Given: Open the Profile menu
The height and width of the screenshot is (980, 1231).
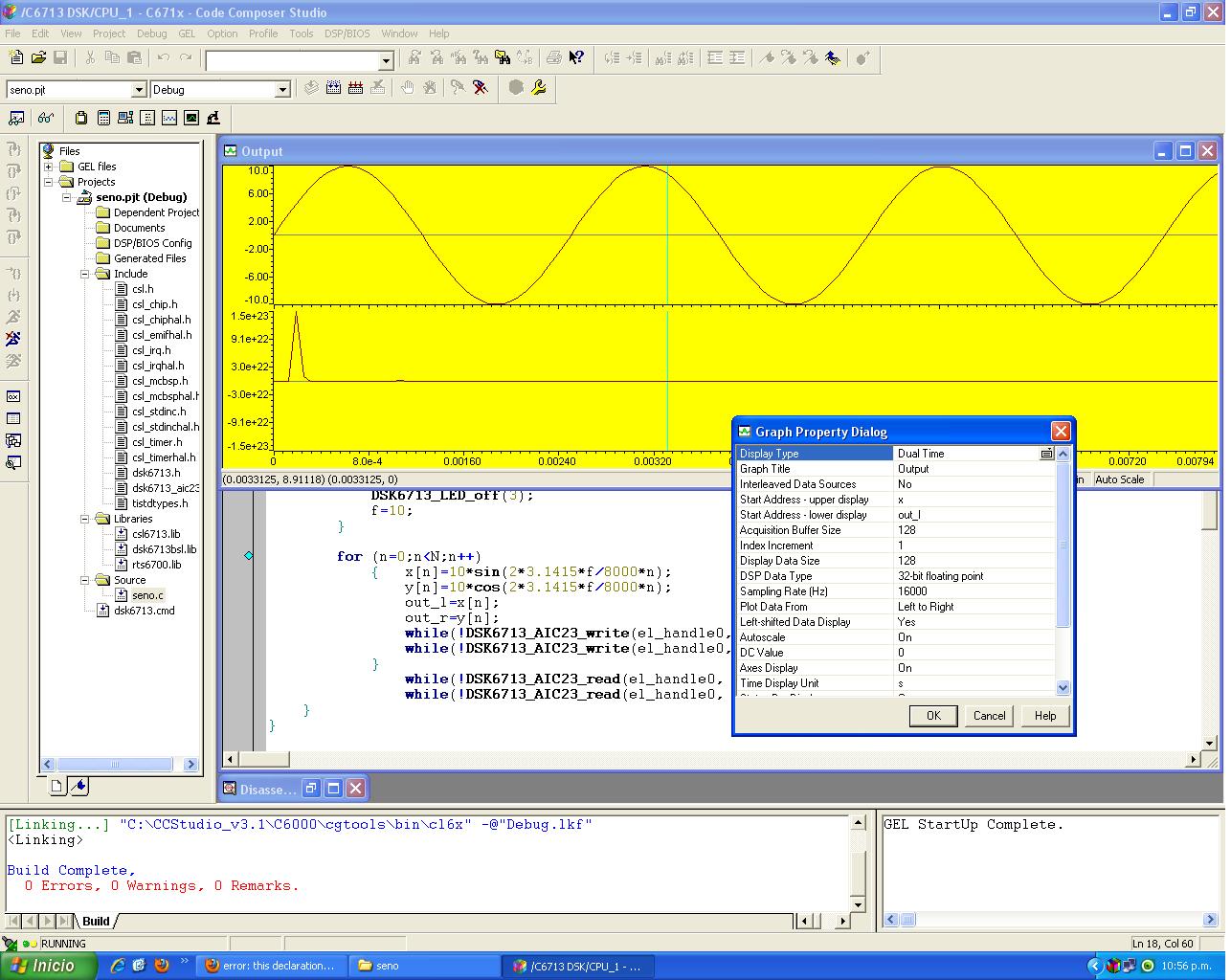Looking at the screenshot, I should click(263, 33).
